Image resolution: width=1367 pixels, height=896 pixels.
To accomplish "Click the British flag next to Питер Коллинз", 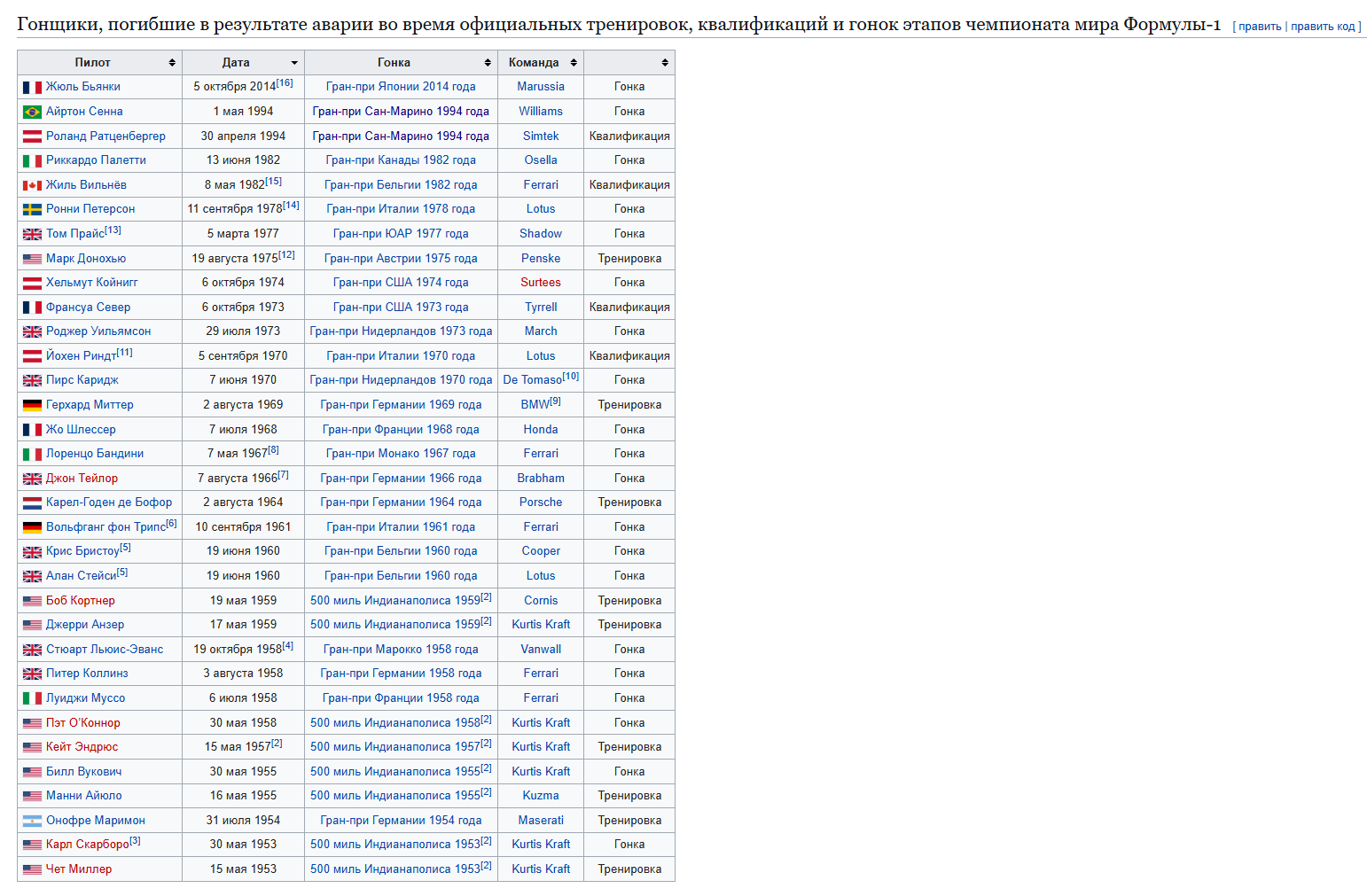I will pos(32,674).
